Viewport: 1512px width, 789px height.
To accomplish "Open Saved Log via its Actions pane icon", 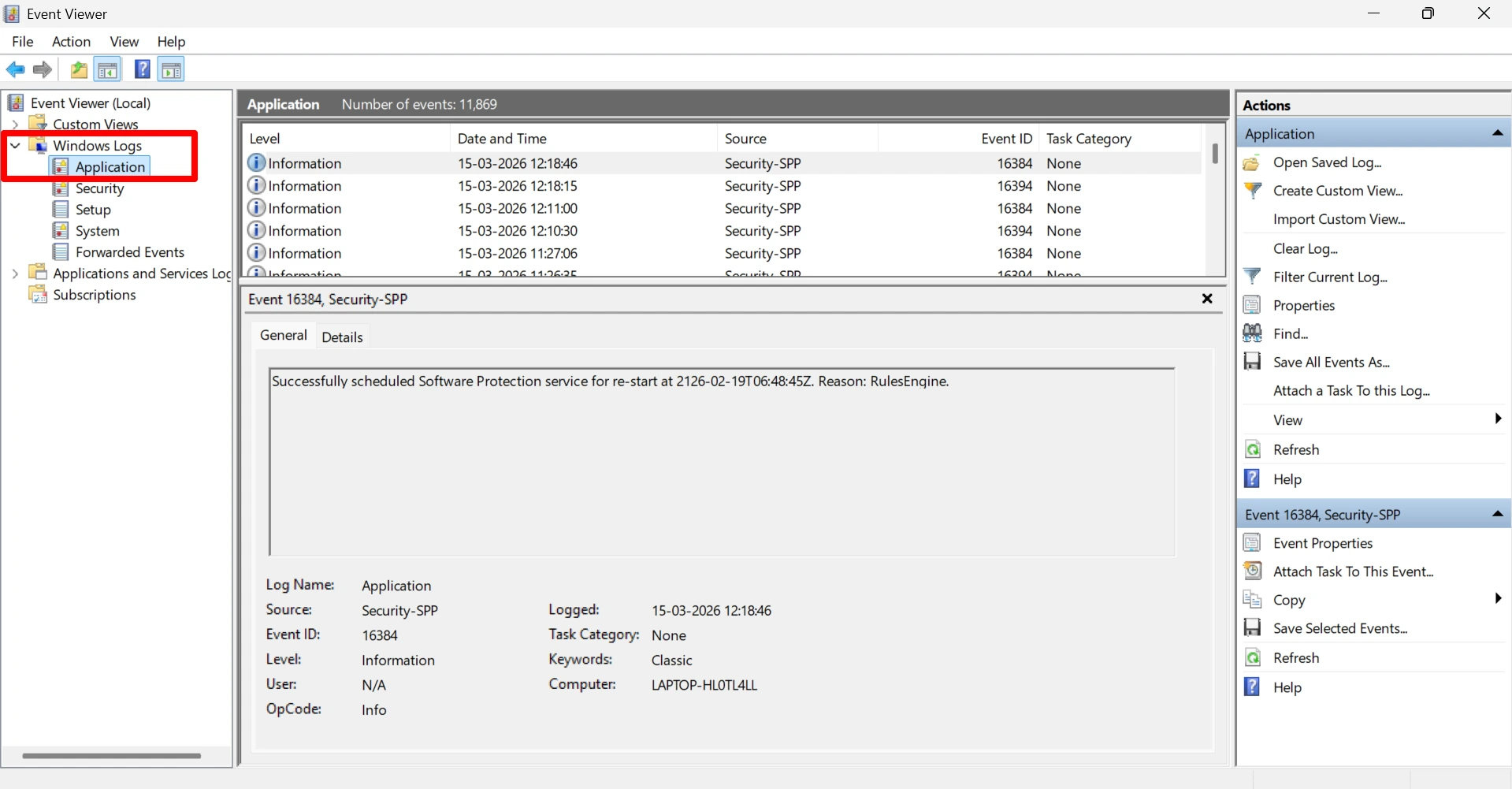I will pos(1253,162).
